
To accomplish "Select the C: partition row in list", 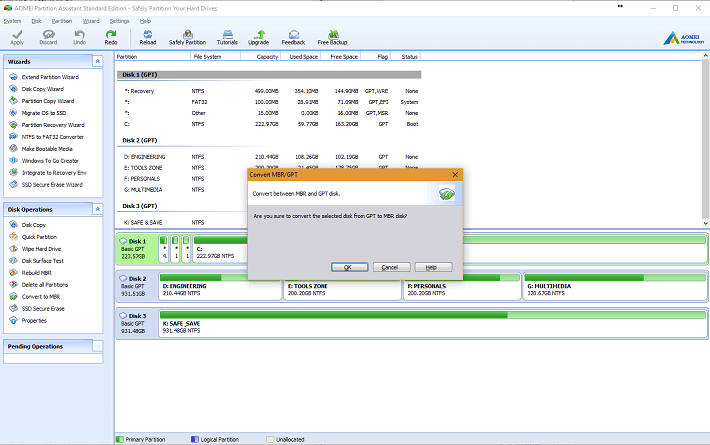I will (269, 124).
